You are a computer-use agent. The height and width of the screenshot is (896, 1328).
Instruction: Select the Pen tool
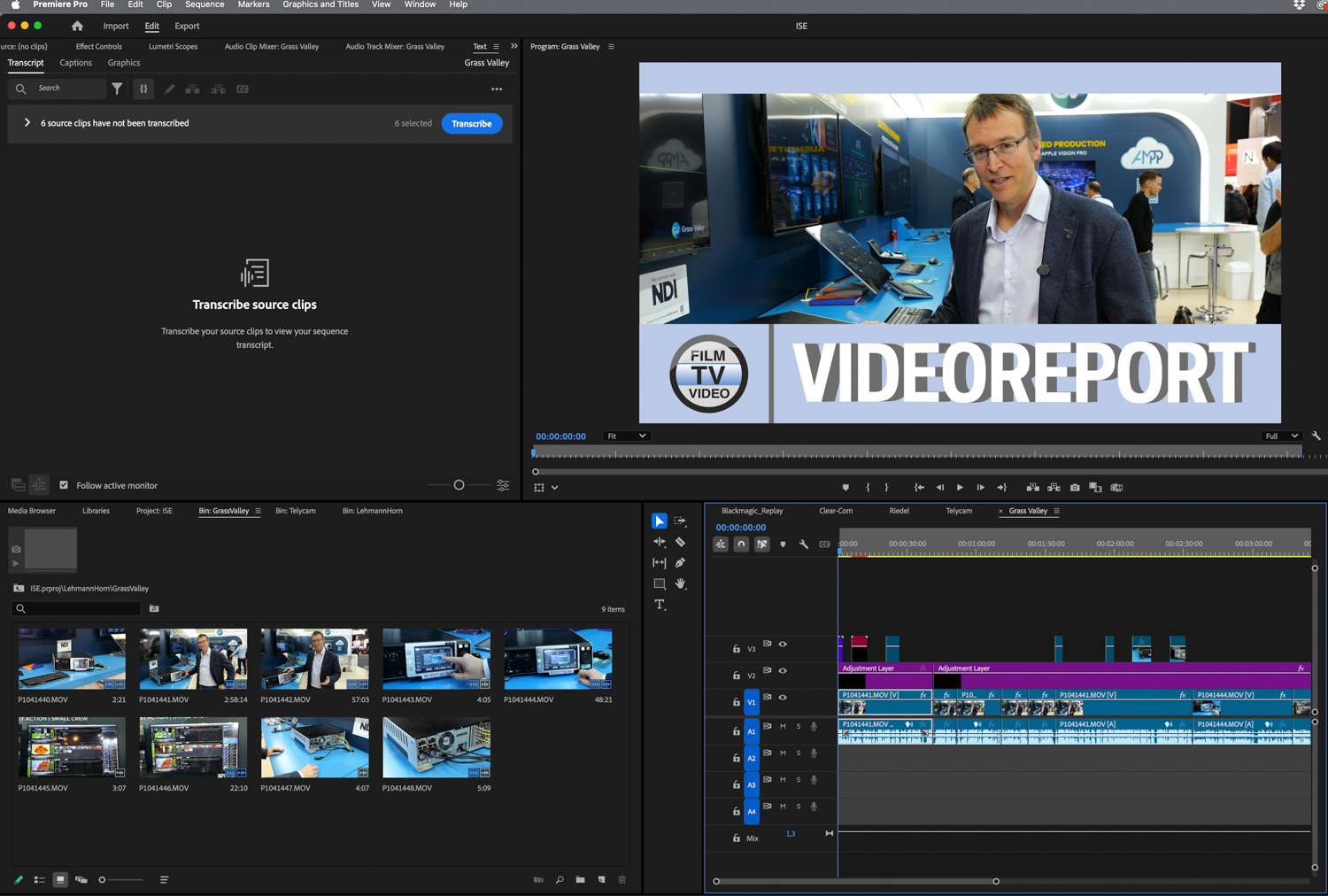click(680, 563)
